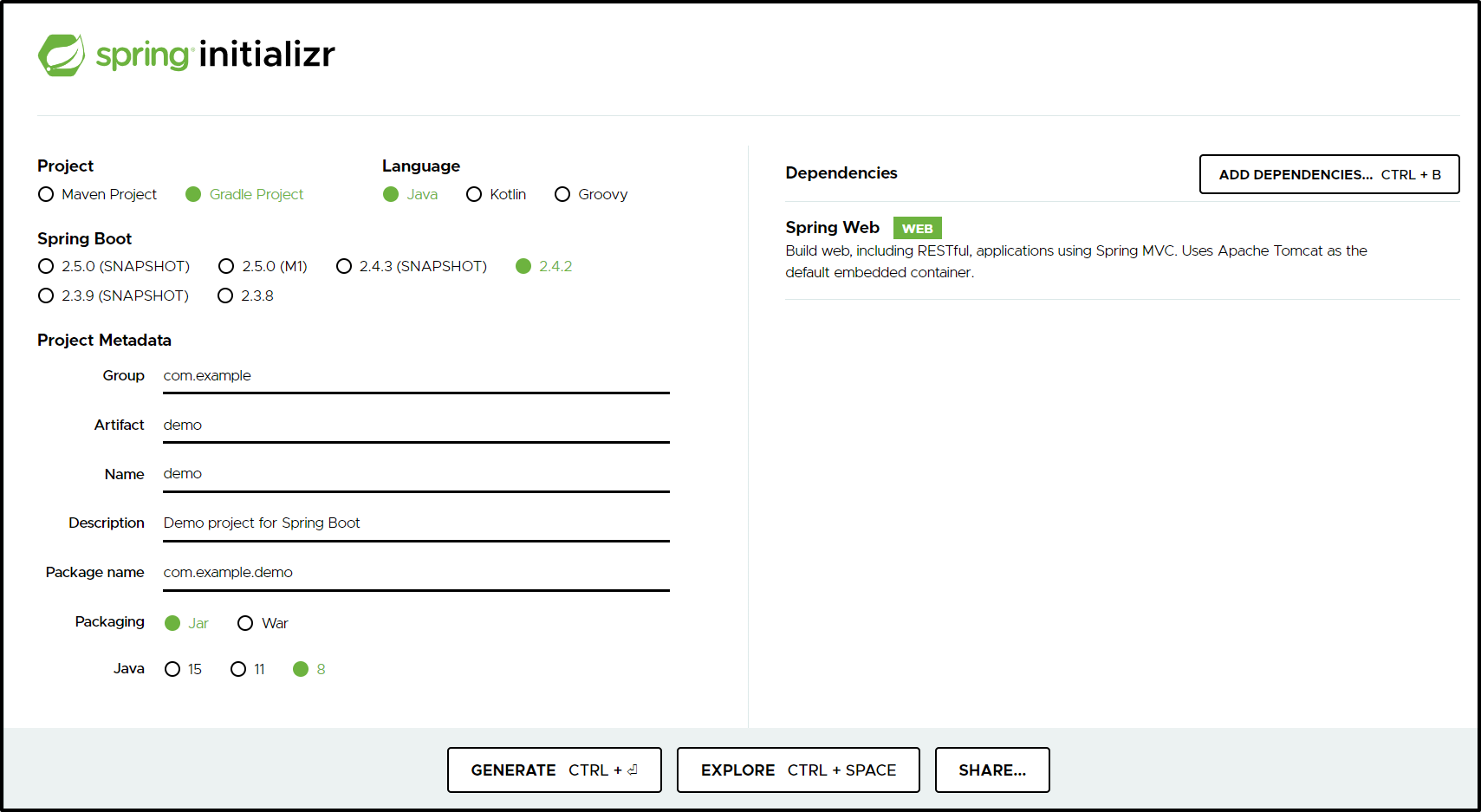1481x812 pixels.
Task: Click the Spring Boot section heading
Action: (x=84, y=238)
